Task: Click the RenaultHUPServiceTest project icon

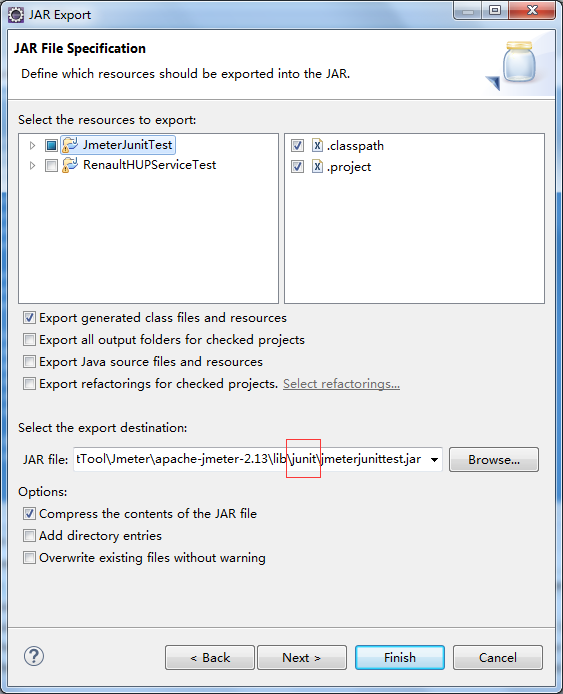Action: [70, 165]
